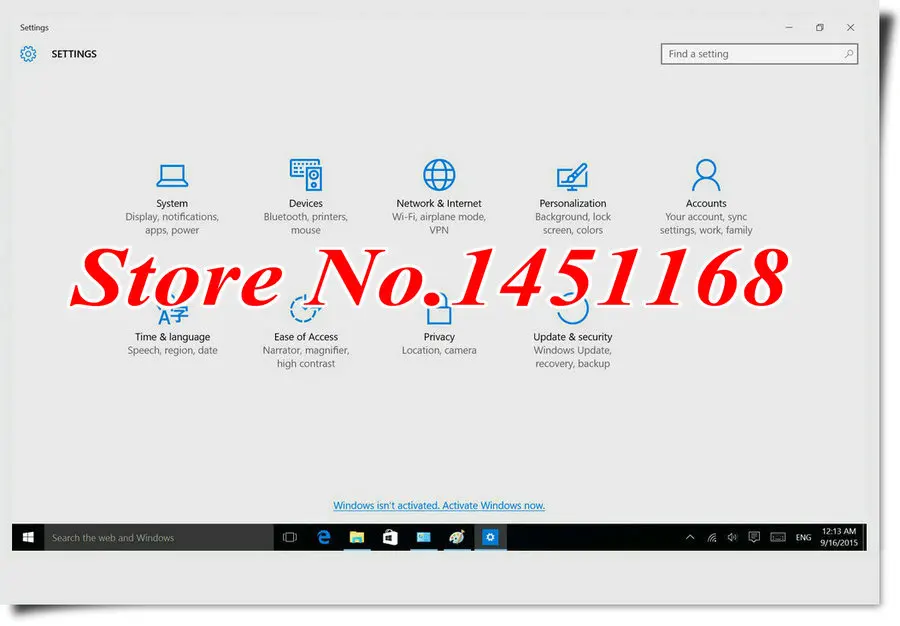This screenshot has width=900, height=626.
Task: Open the System category label
Action: tap(172, 203)
